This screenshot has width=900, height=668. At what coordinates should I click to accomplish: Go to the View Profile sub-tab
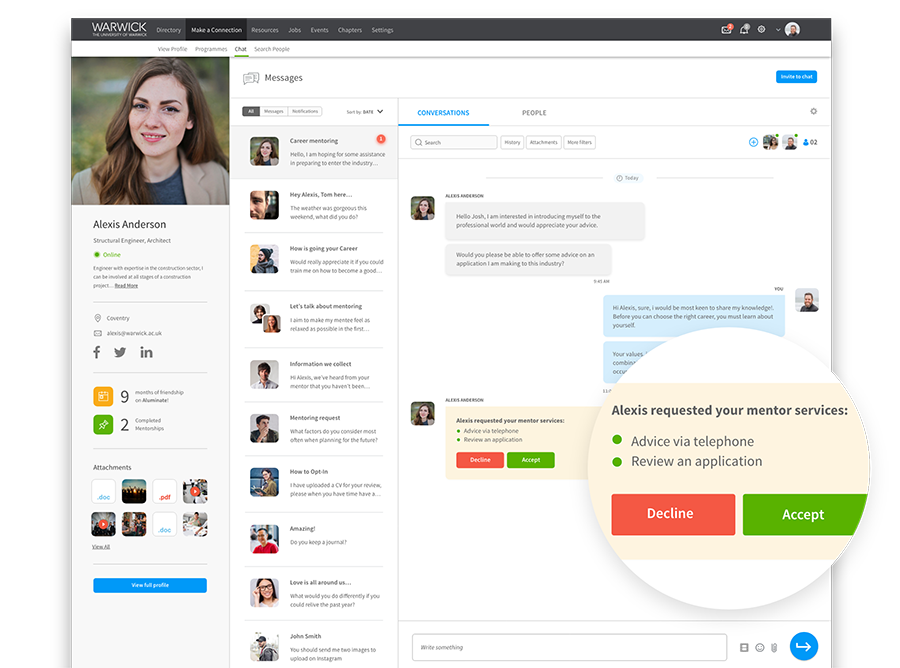172,49
